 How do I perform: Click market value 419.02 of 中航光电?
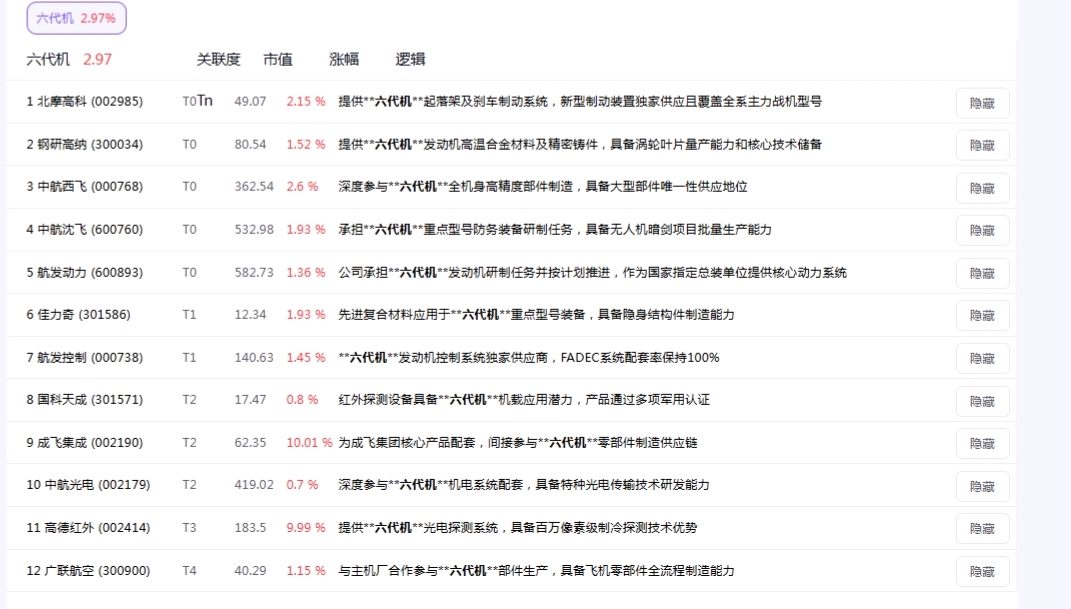click(254, 485)
